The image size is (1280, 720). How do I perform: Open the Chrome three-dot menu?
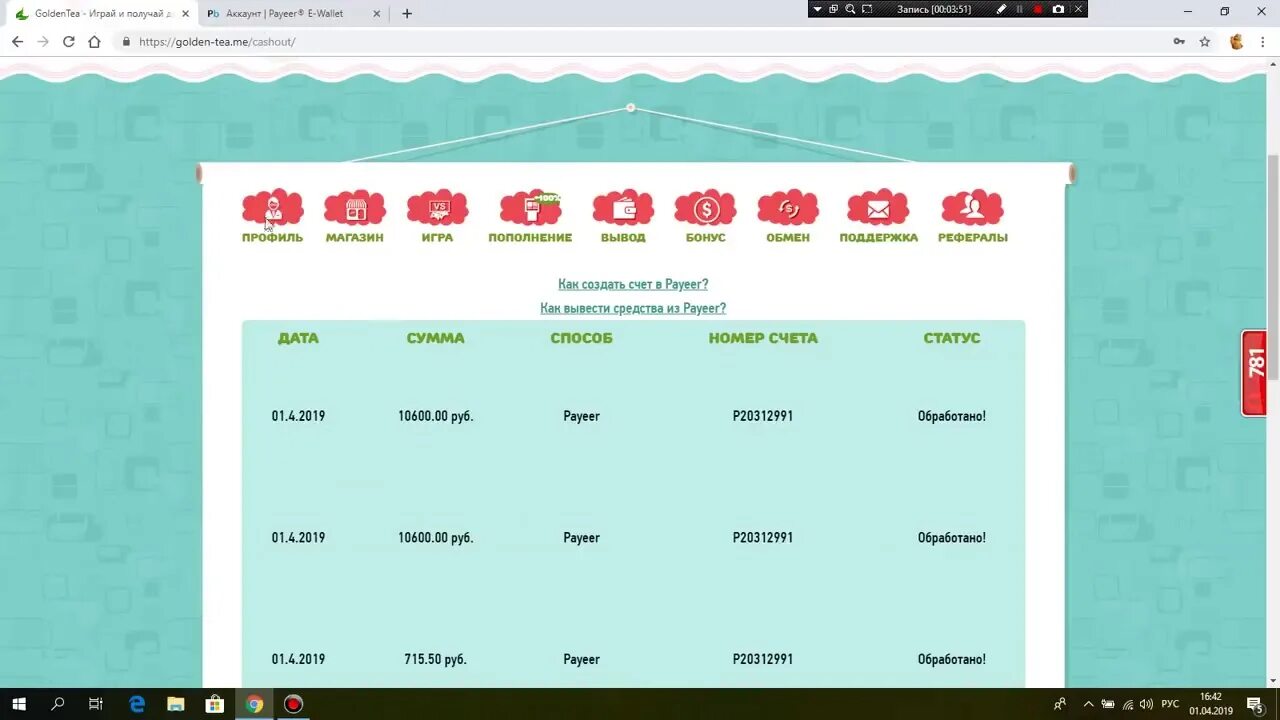pos(1264,42)
